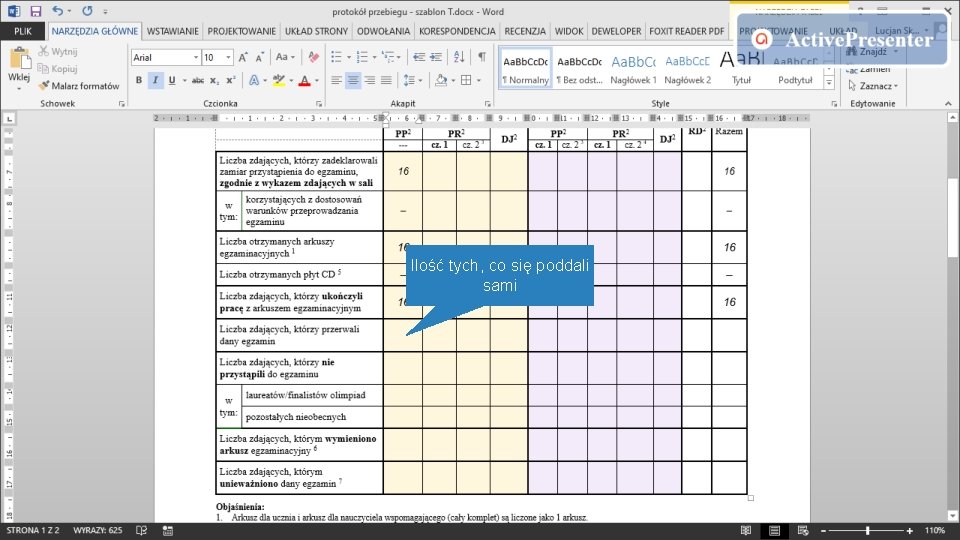Viewport: 960px width, 540px height.
Task: Open the Zaznacz select dropdown
Action: (x=874, y=86)
